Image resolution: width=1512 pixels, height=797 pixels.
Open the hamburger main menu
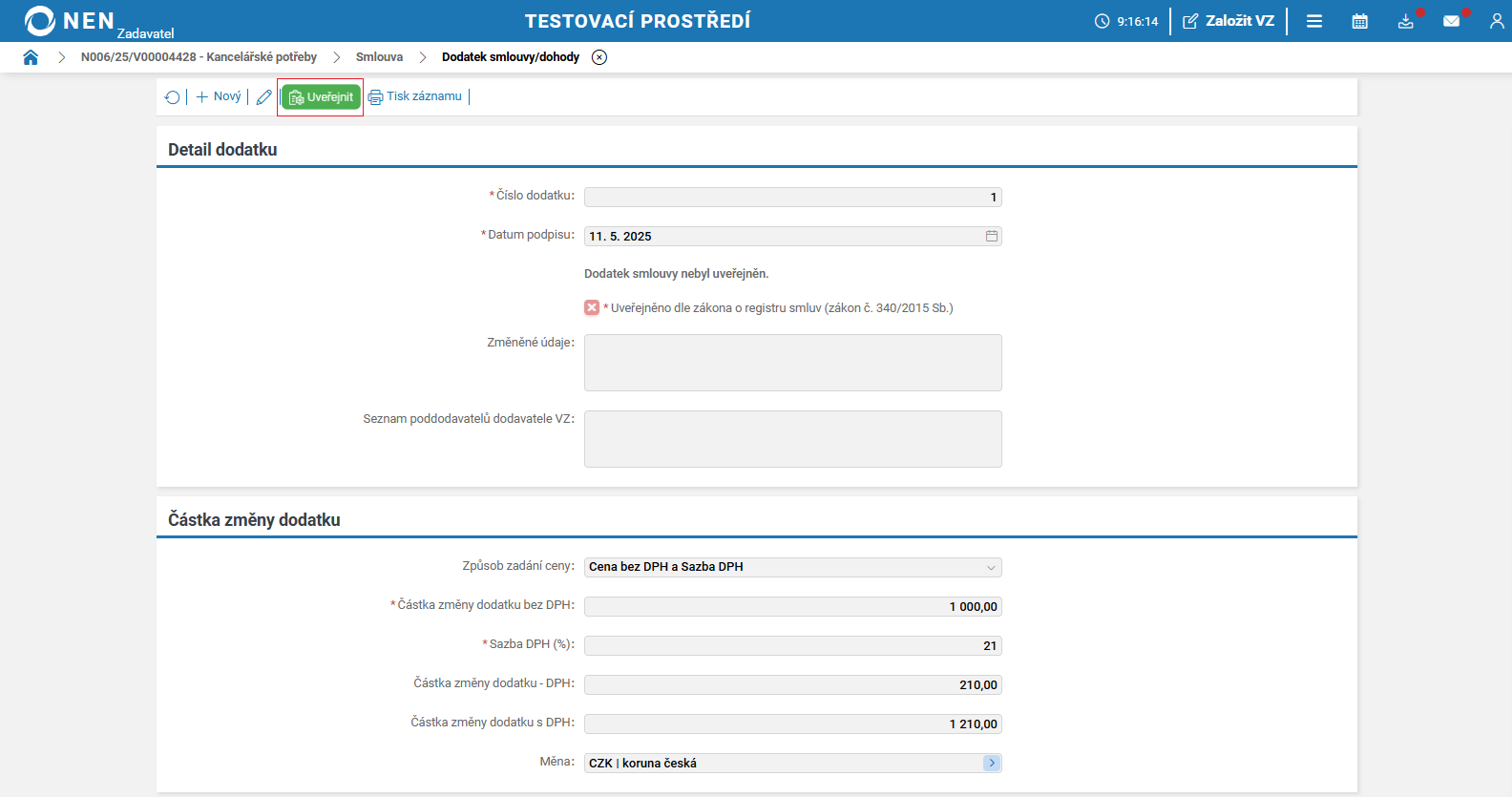click(1314, 21)
